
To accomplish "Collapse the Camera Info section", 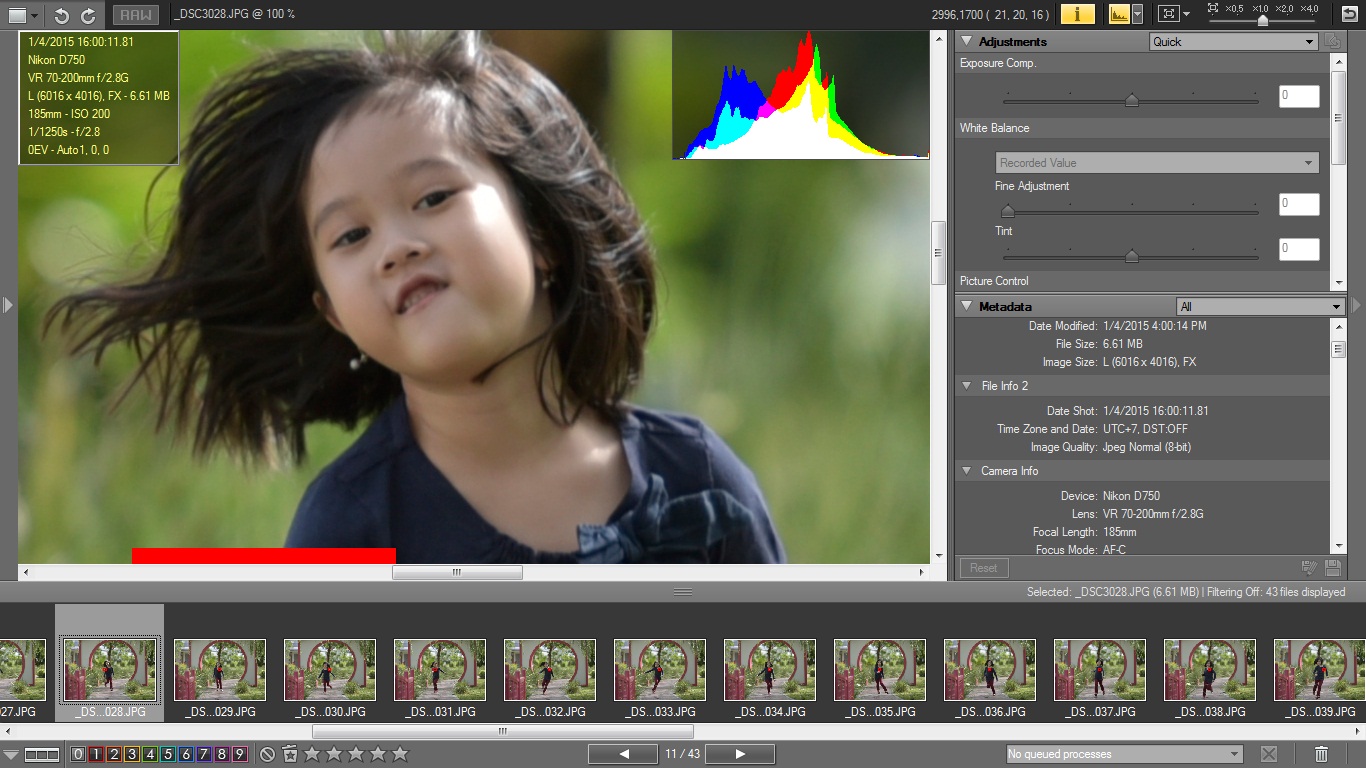I will coord(967,471).
